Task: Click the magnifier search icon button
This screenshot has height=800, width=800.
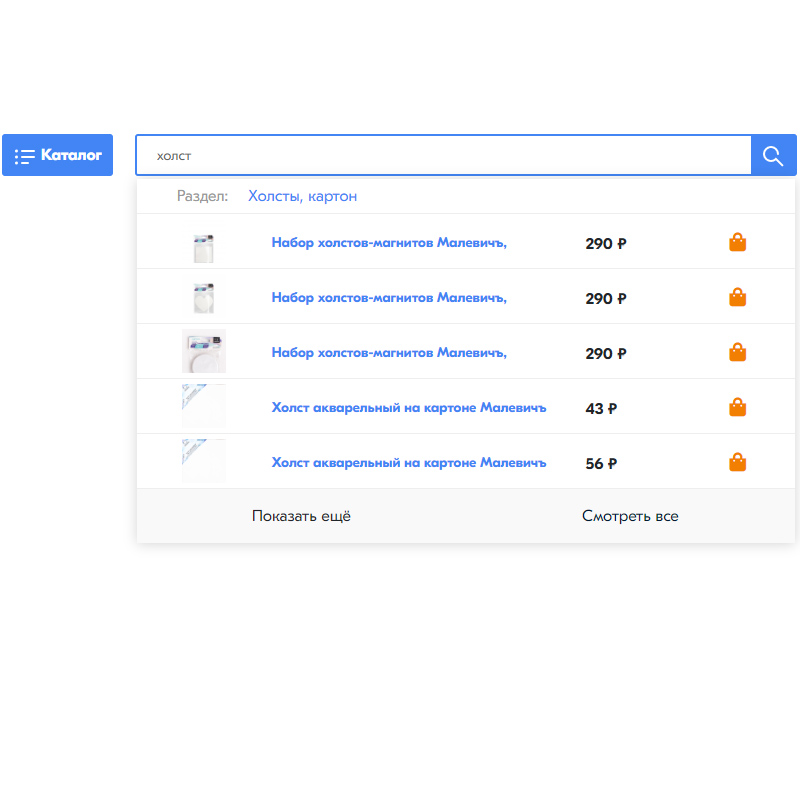Action: (x=773, y=155)
